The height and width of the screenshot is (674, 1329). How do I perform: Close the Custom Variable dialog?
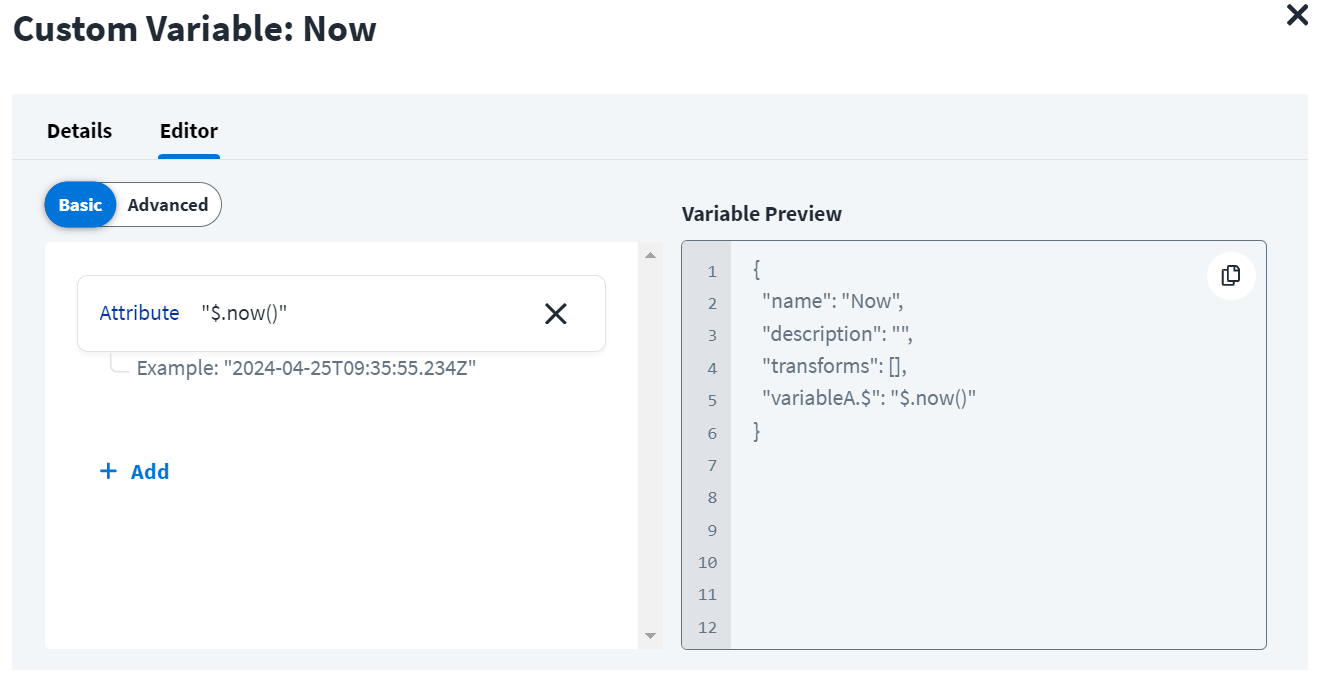pyautogui.click(x=1296, y=16)
